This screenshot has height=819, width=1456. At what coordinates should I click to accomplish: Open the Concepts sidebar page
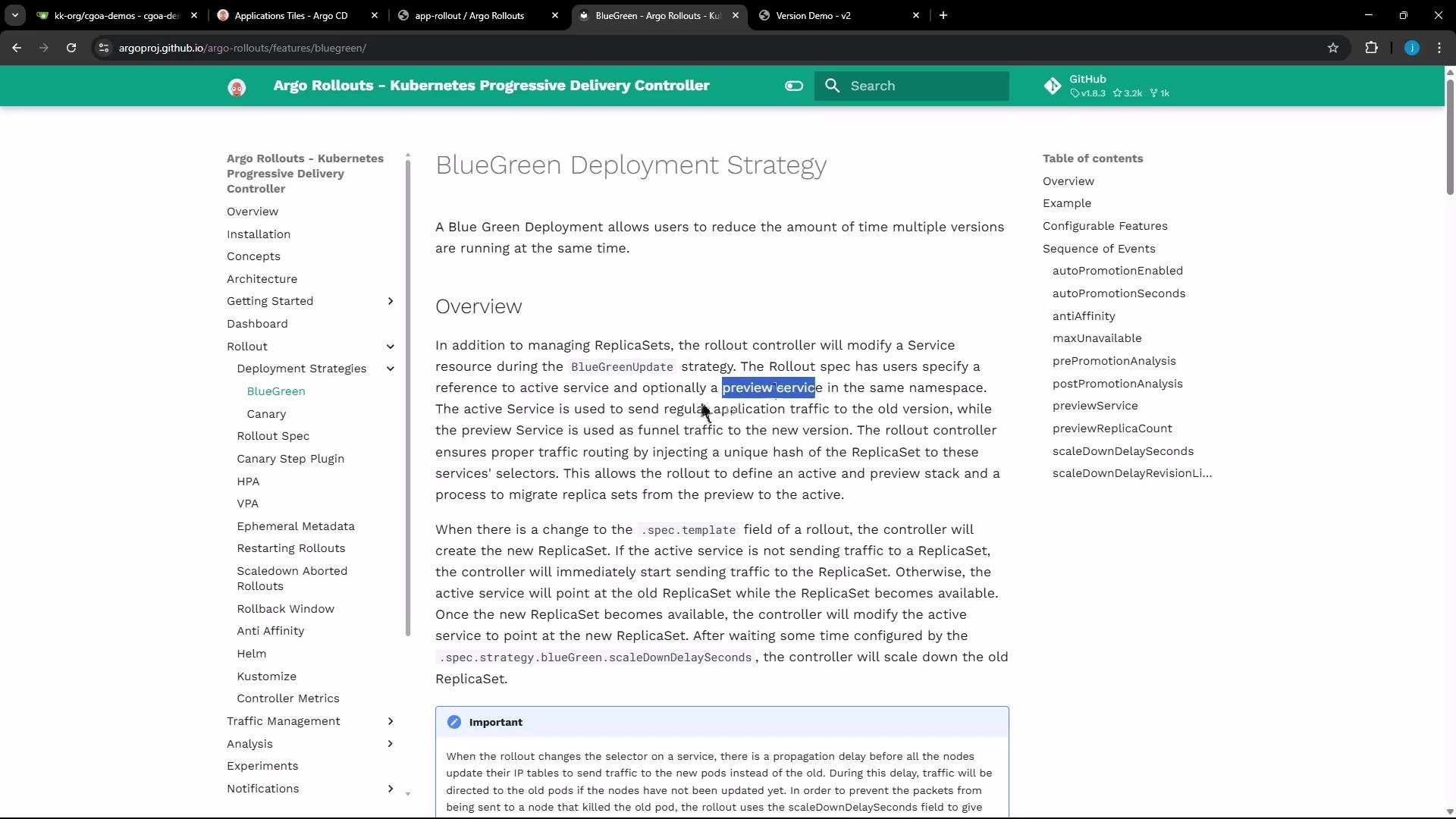tap(253, 256)
